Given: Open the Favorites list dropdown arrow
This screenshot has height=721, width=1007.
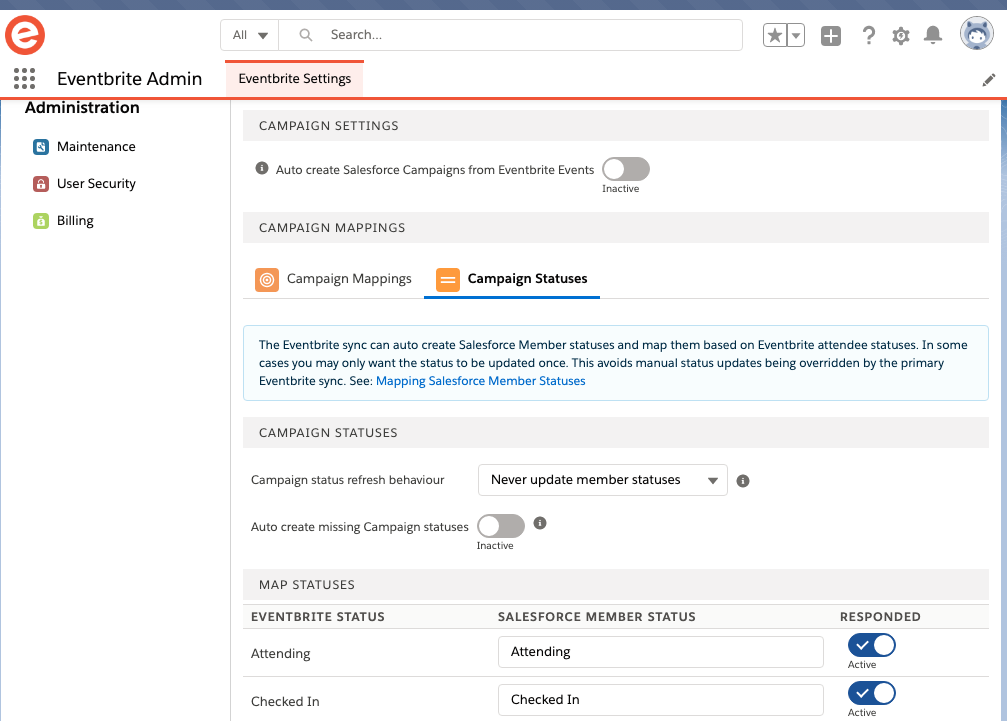Looking at the screenshot, I should pos(796,35).
